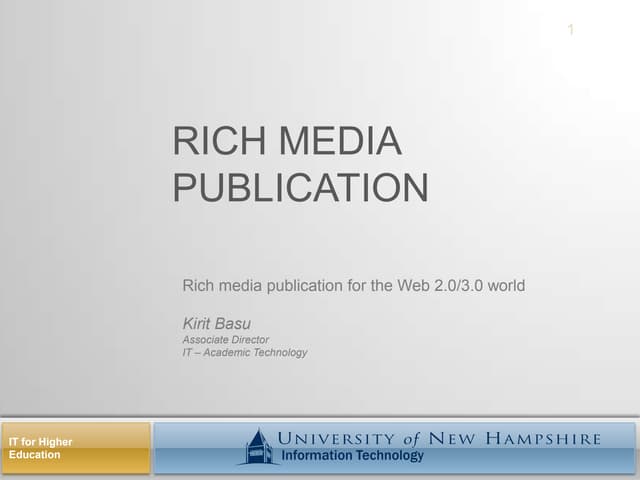Click the Associate Director line
The height and width of the screenshot is (480, 640).
click(x=225, y=339)
